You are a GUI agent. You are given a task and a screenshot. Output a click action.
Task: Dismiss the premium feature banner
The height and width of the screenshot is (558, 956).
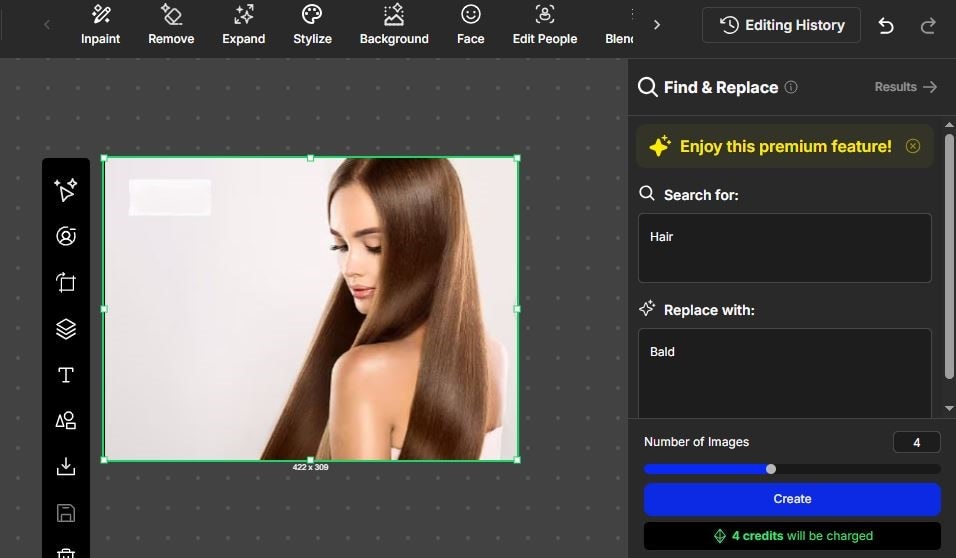(913, 146)
